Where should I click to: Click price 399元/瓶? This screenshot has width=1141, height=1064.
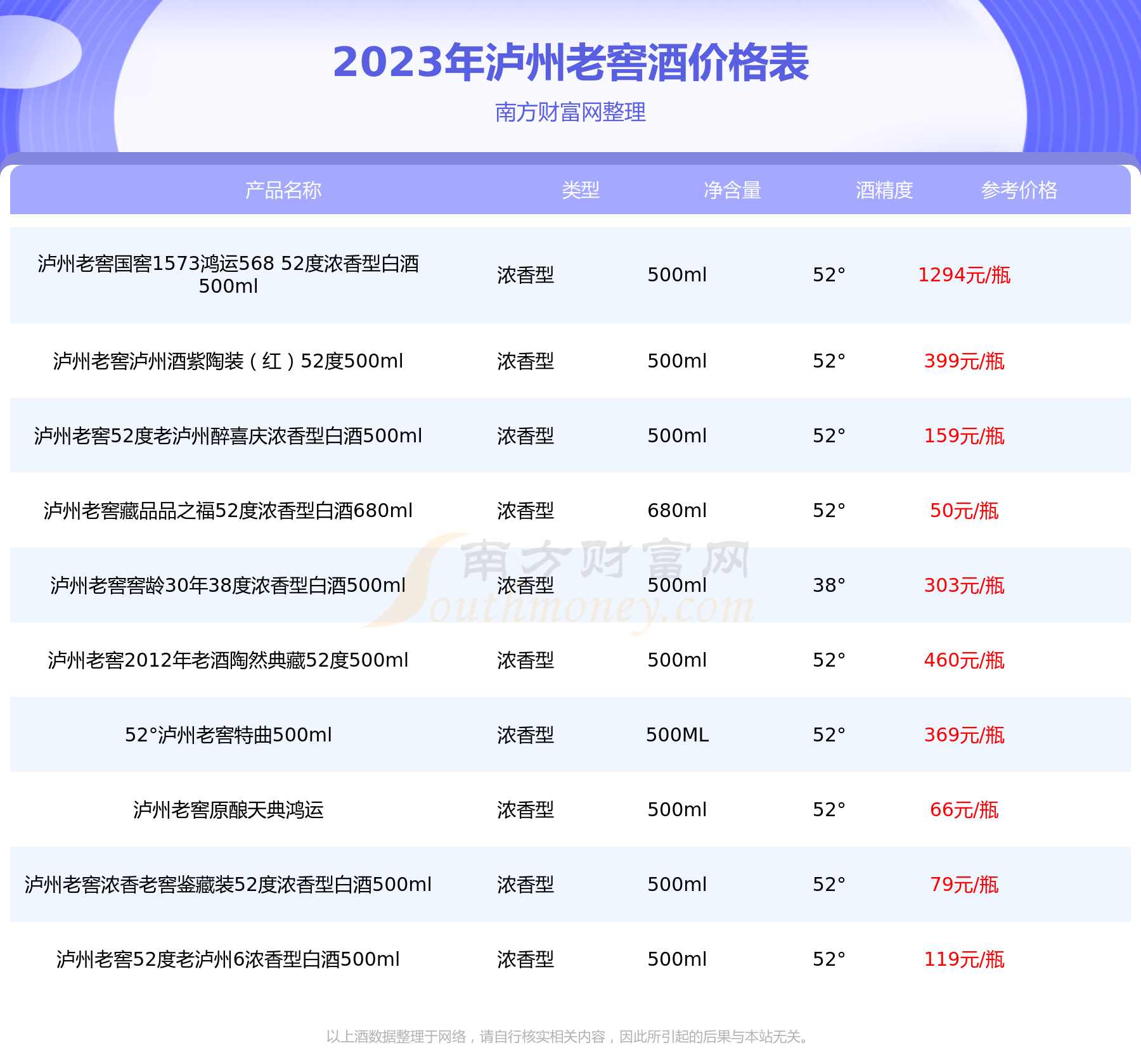[964, 361]
